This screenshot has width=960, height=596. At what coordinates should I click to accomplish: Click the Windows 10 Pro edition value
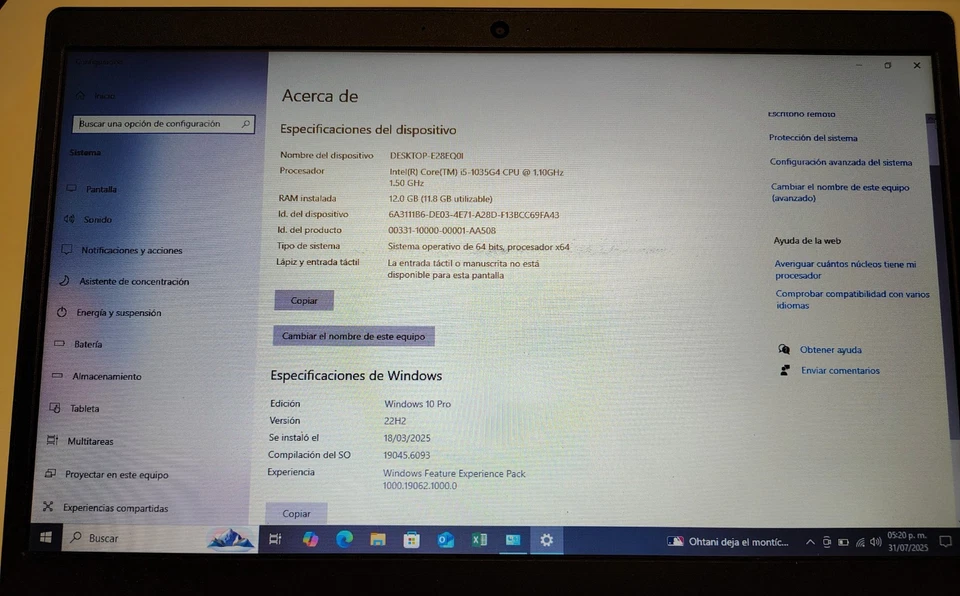point(418,404)
